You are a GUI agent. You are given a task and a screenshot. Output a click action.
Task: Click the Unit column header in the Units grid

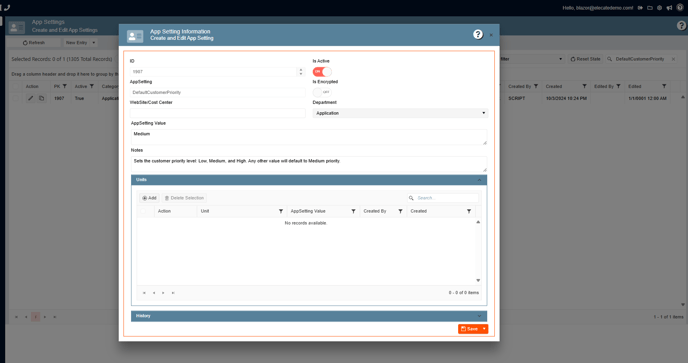coord(205,211)
